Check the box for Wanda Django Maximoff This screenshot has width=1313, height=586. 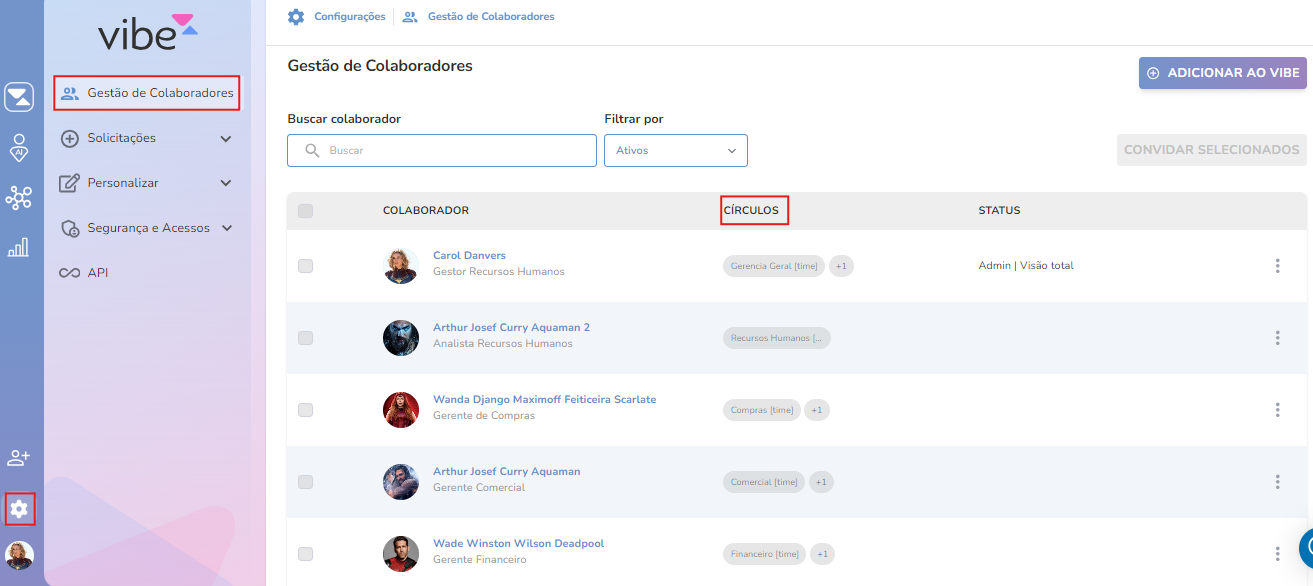click(305, 410)
